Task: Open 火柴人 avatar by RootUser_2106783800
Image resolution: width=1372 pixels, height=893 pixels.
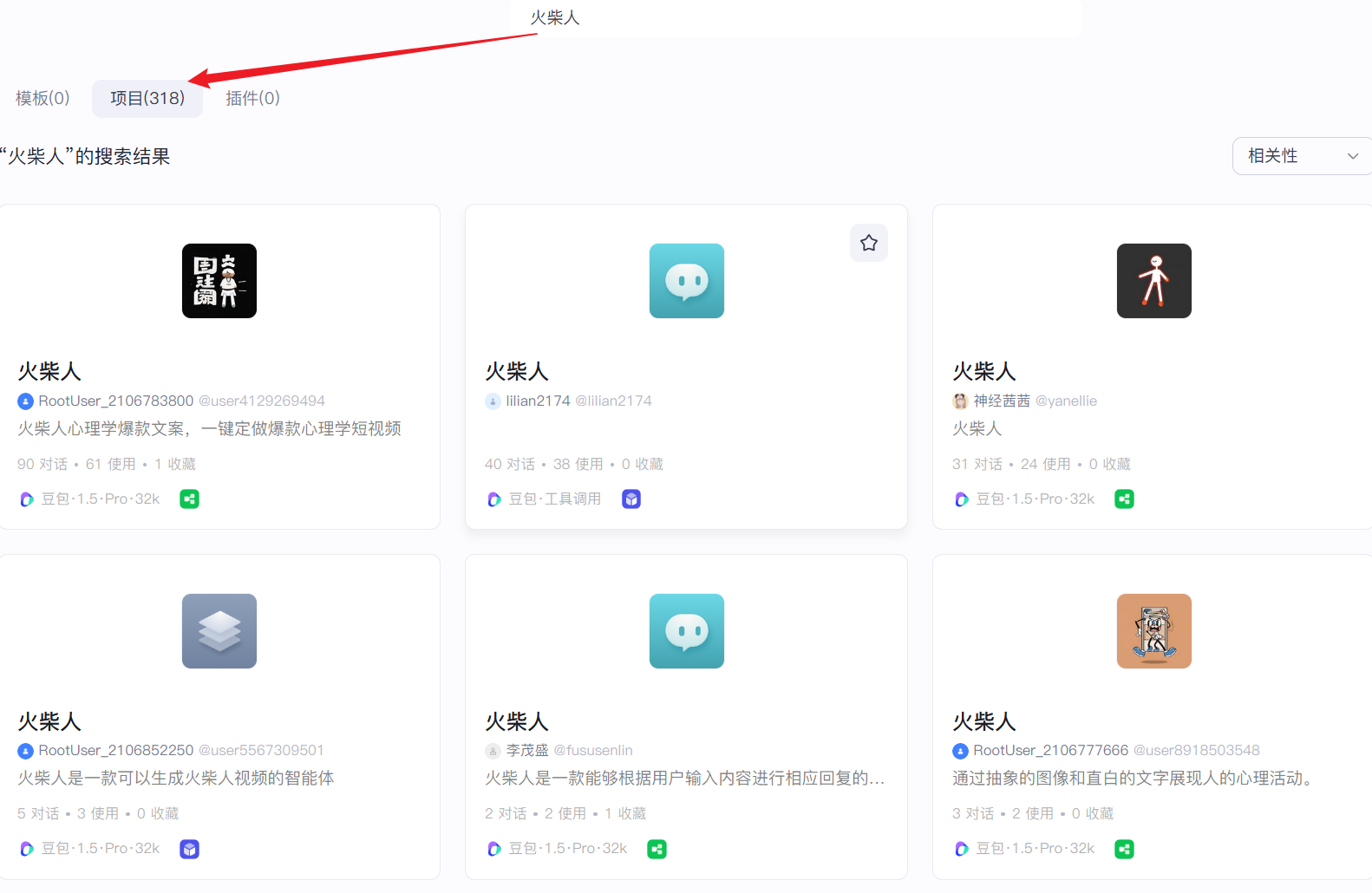Action: [x=219, y=281]
